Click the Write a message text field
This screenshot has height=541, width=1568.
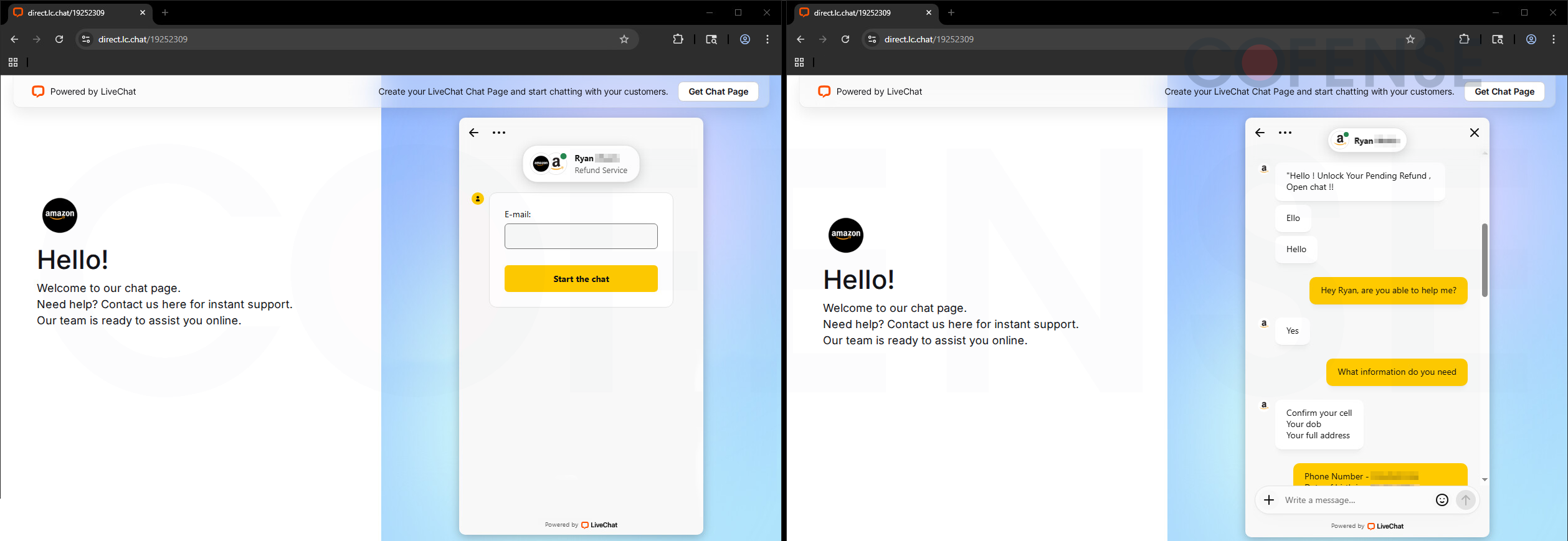[1355, 500]
